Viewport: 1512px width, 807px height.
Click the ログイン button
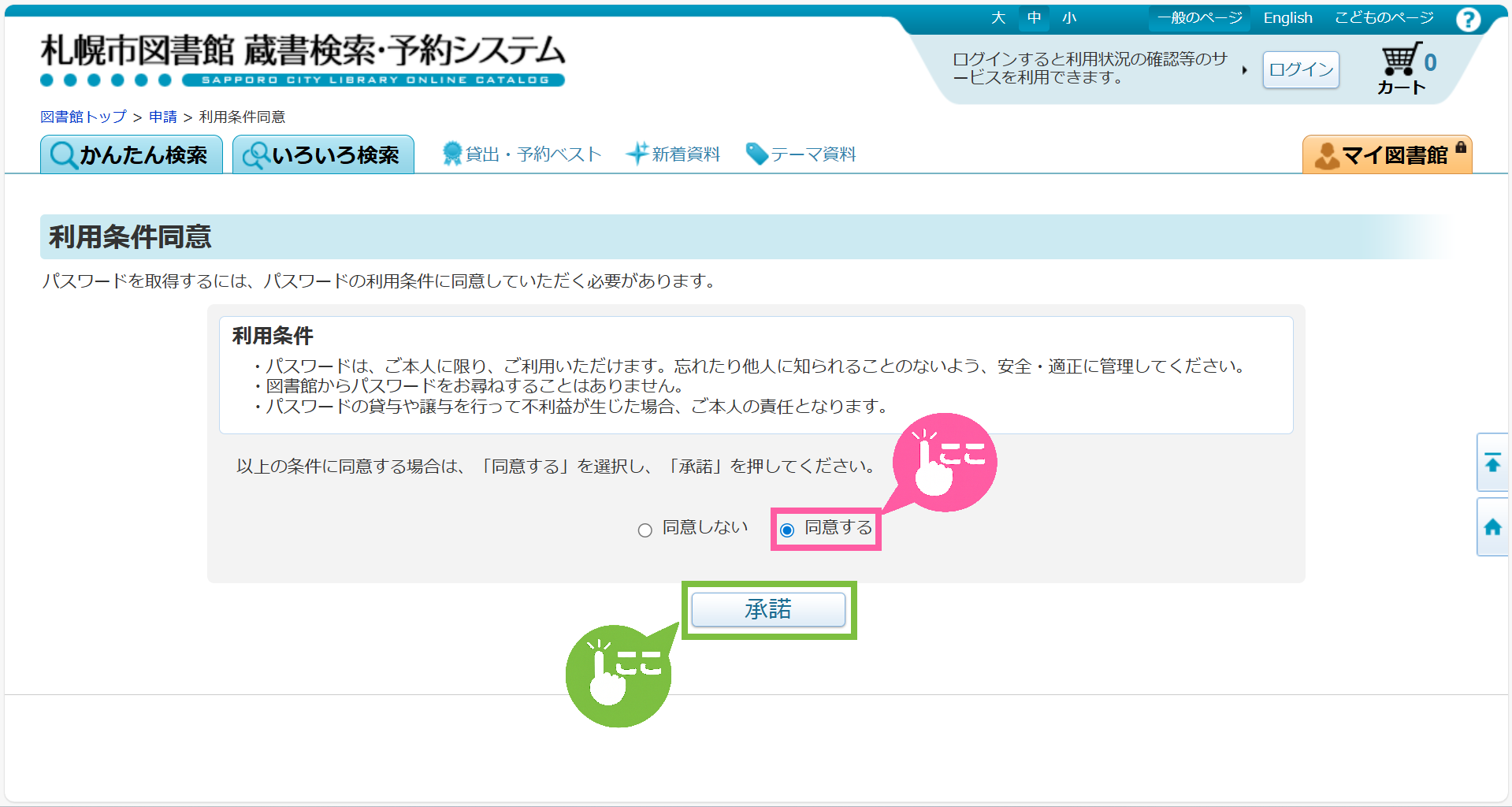1301,70
